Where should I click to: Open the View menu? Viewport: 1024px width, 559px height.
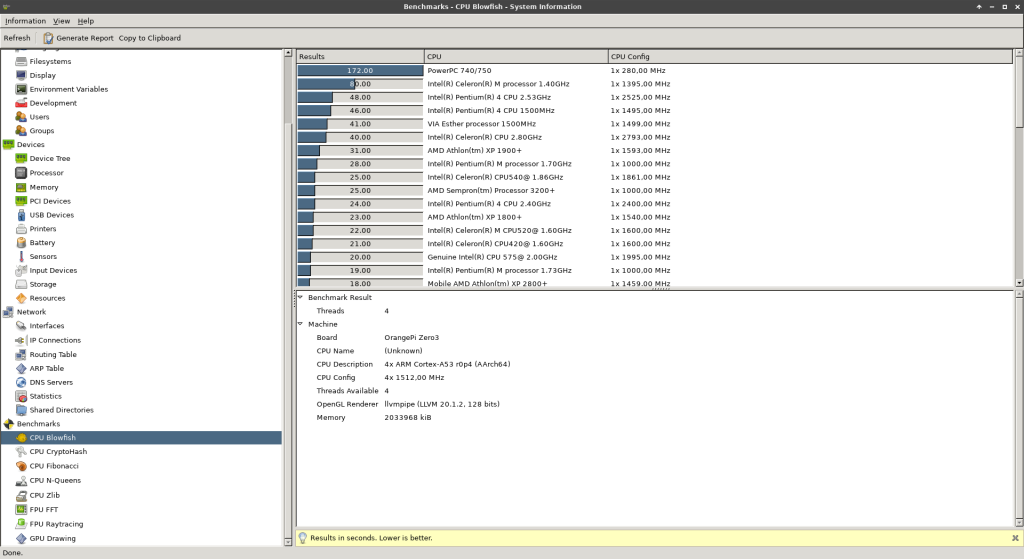[x=61, y=21]
